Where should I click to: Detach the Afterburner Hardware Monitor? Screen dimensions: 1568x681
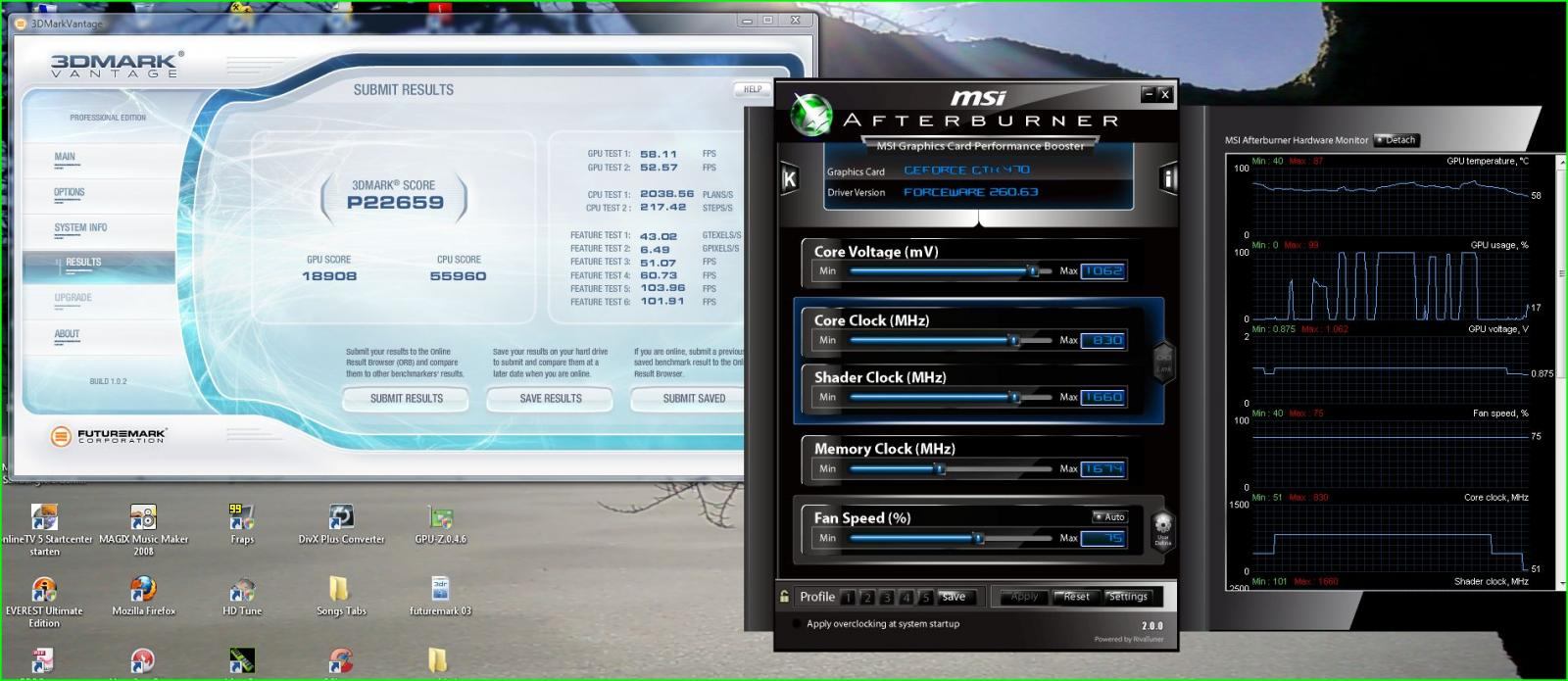pyautogui.click(x=1396, y=140)
